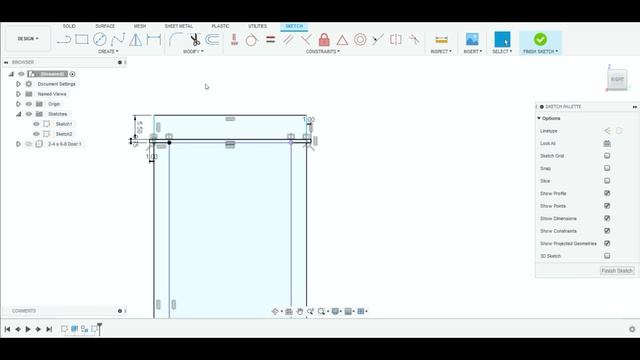The image size is (640, 360).
Task: Select the Line tool in Create
Action: (x=64, y=40)
